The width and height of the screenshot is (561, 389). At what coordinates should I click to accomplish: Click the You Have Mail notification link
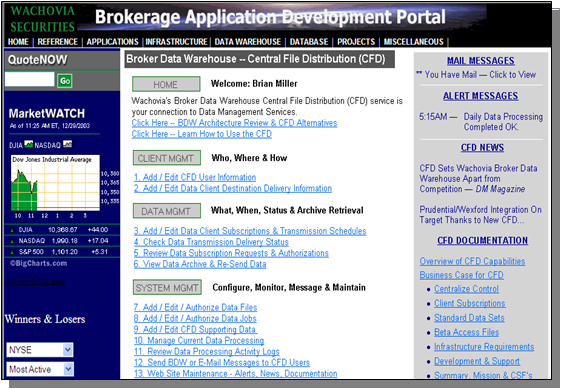476,74
